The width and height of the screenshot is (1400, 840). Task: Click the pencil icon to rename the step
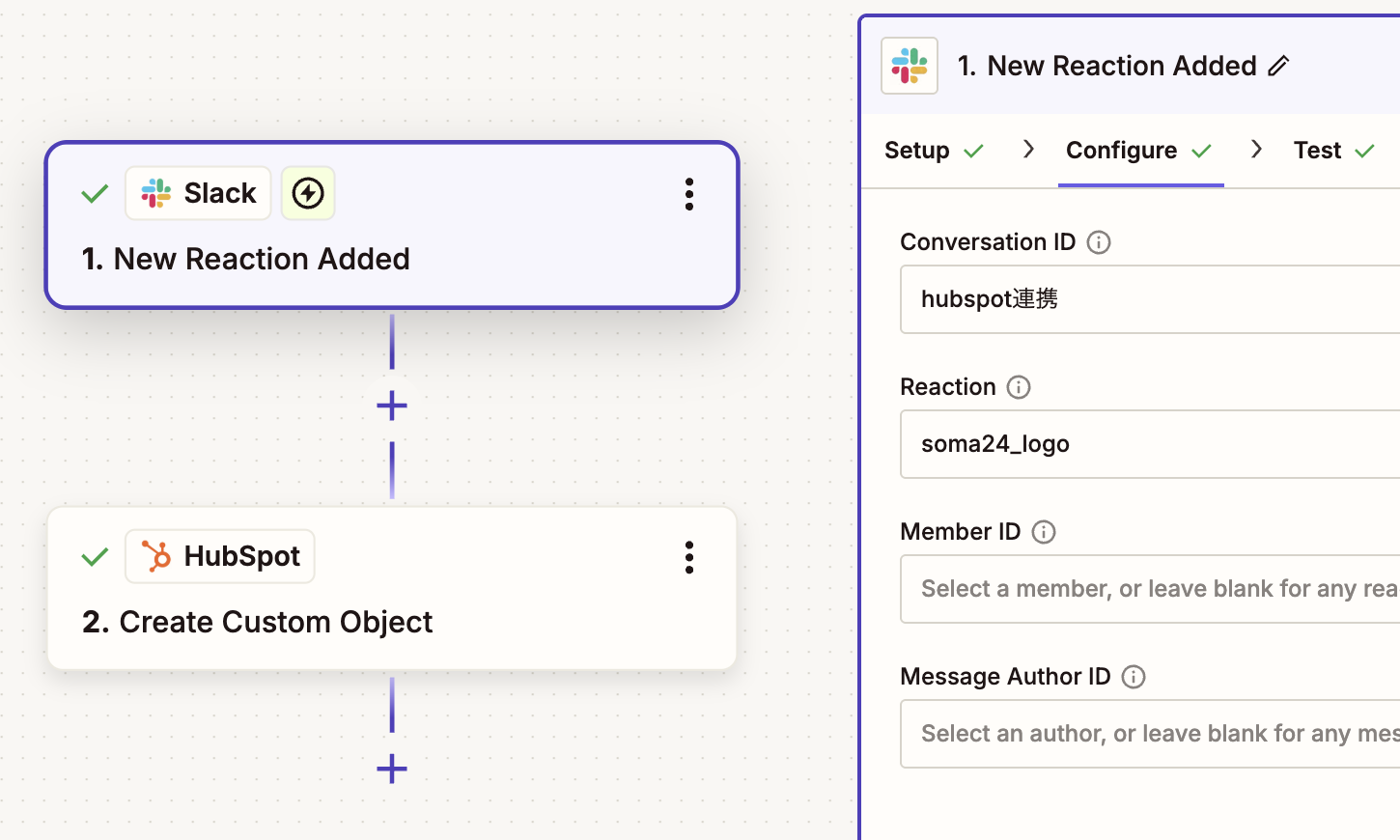(1278, 66)
